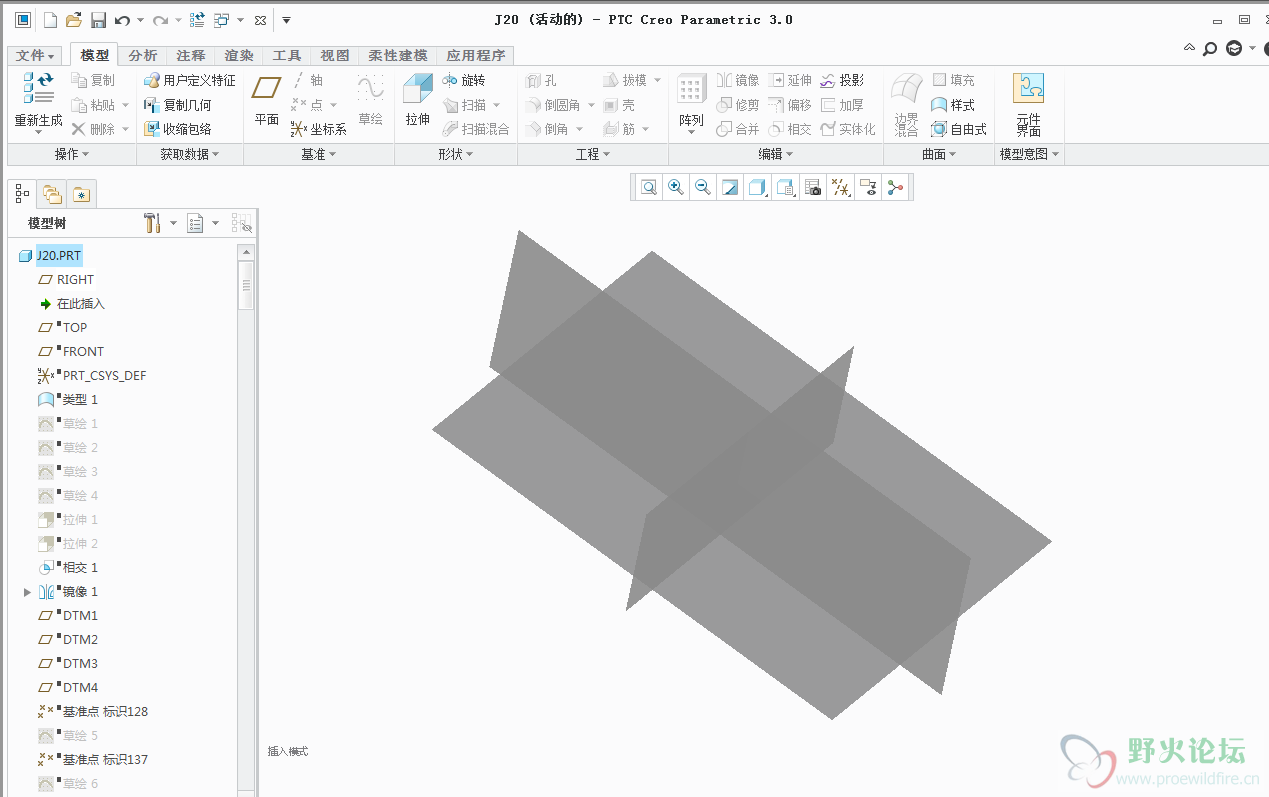Click the 样式 style surface tool
Screen dimensions: 1269x797
tap(953, 105)
